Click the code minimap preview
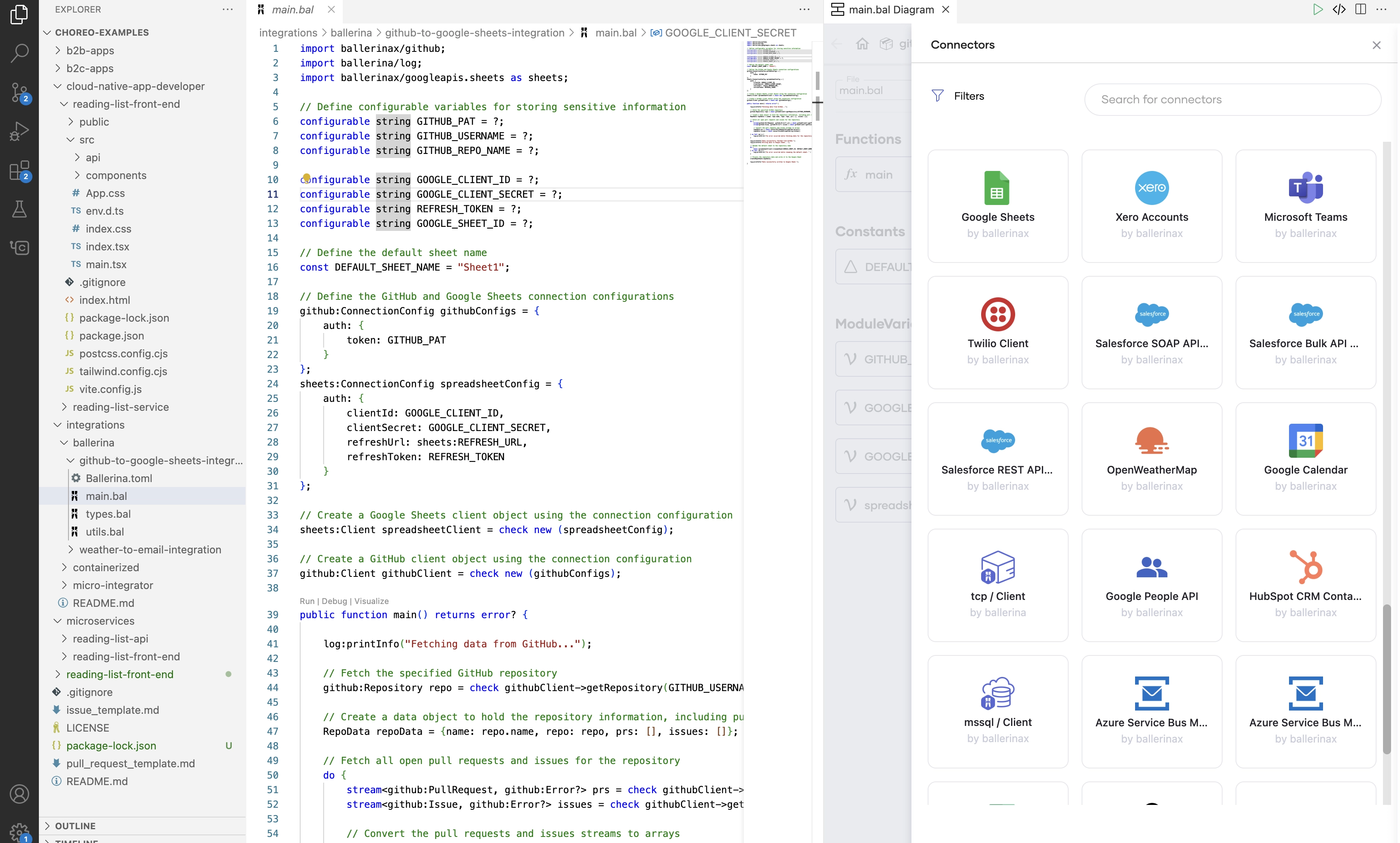This screenshot has height=843, width=1400. 777,102
